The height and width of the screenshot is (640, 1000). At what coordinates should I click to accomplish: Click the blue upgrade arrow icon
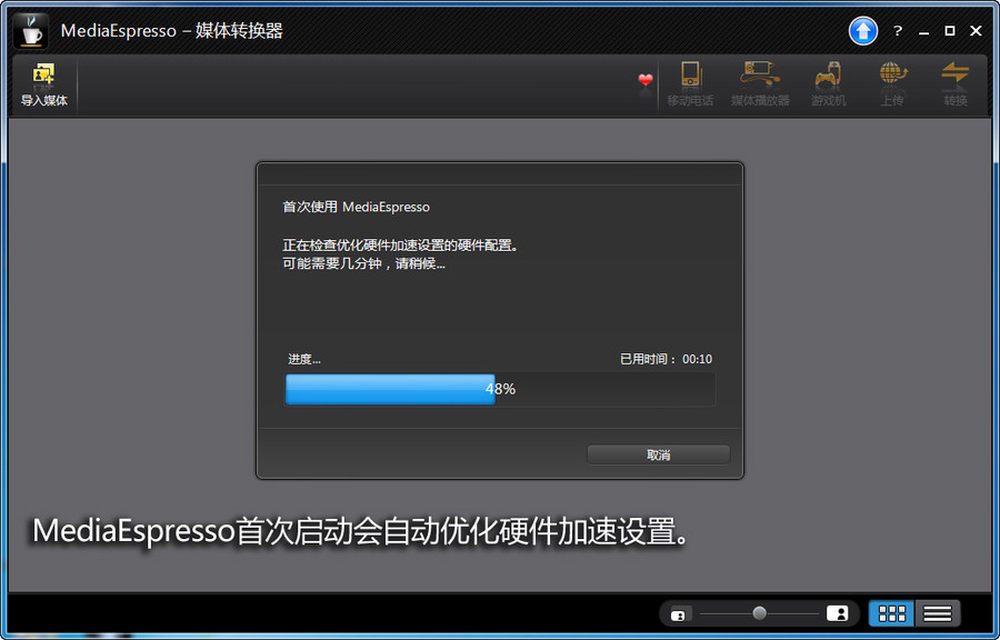pyautogui.click(x=863, y=31)
